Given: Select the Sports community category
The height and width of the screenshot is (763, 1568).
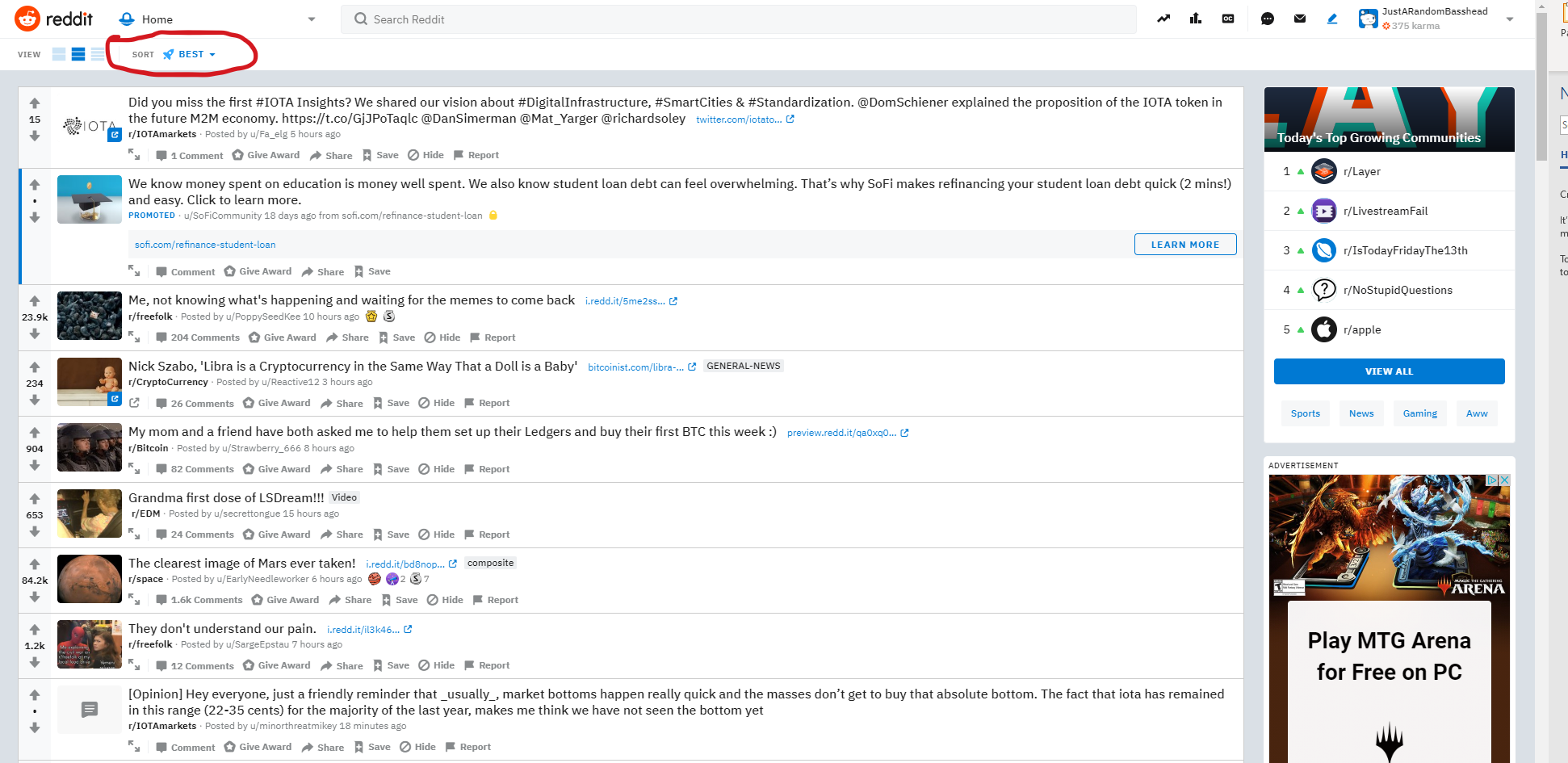Looking at the screenshot, I should coord(1306,413).
